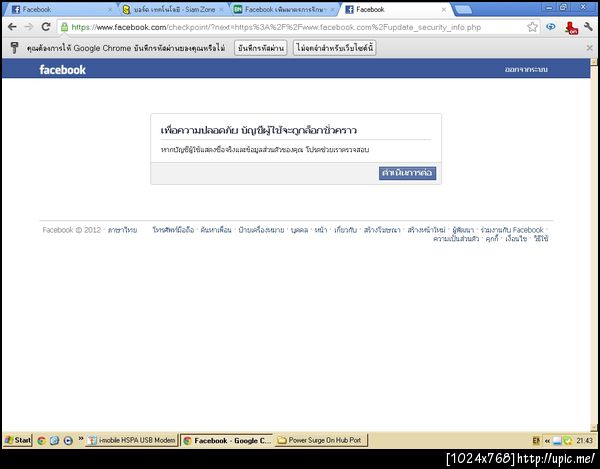Click the red extension icon in toolbar
The height and width of the screenshot is (469, 600).
click(571, 28)
